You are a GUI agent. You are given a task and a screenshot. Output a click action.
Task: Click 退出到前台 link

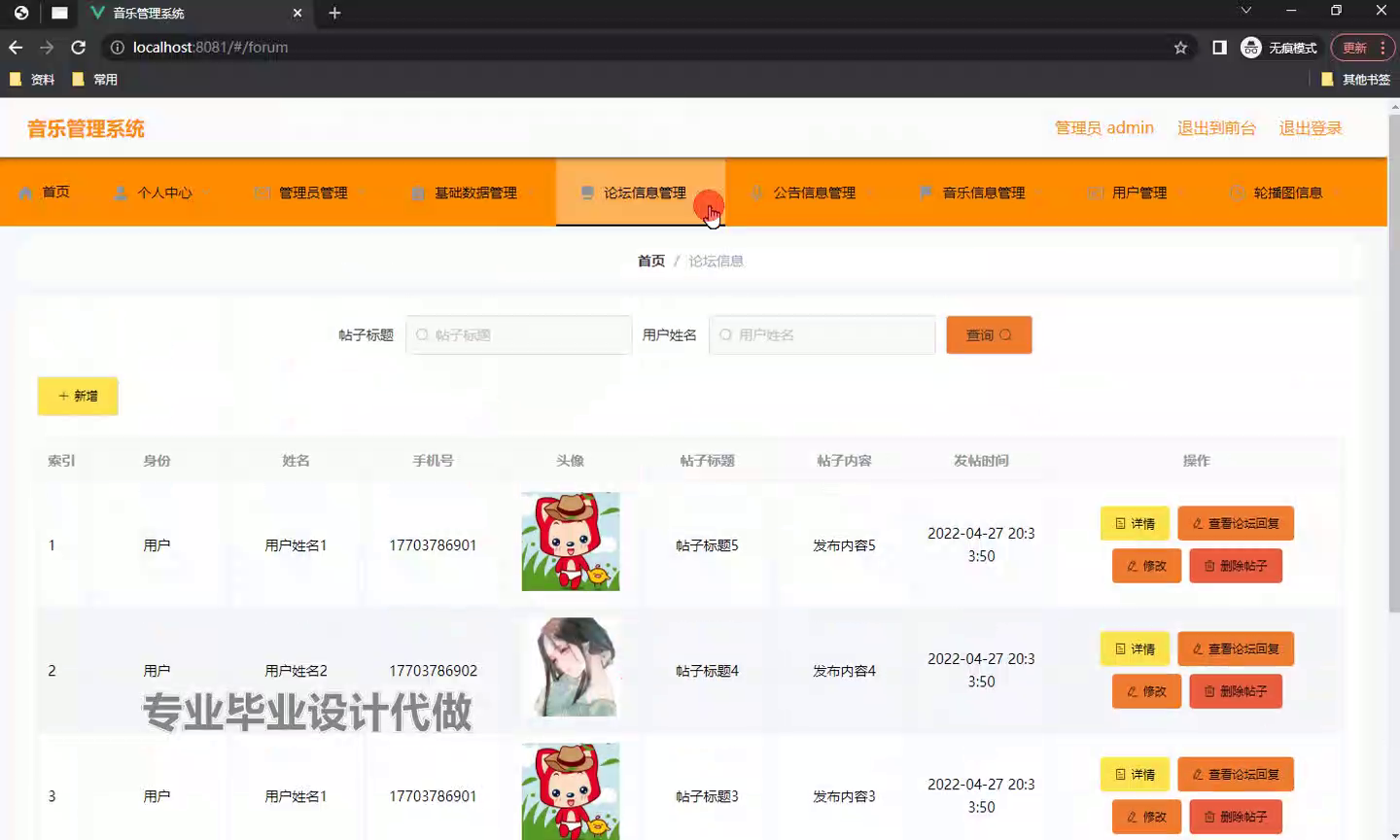1216,128
